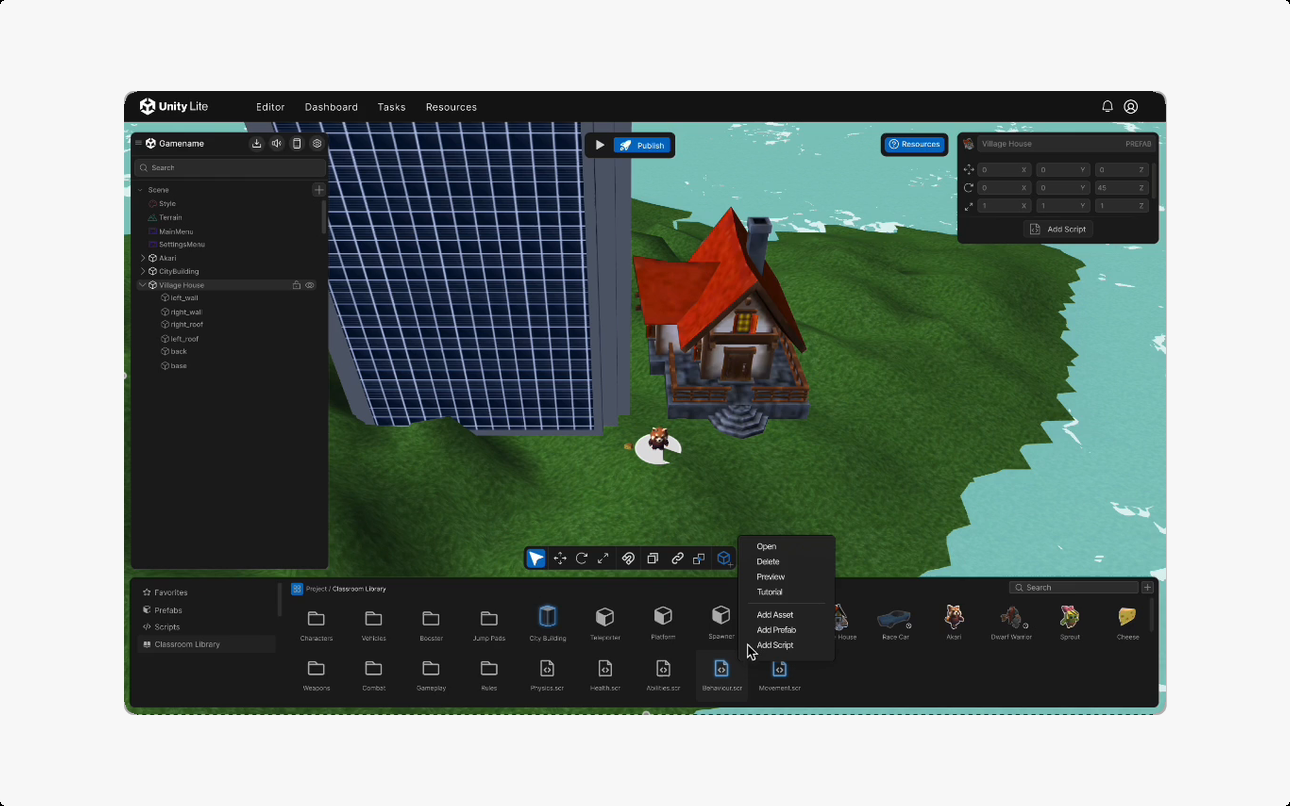Click the Search field in Classroom Library
This screenshot has width=1290, height=806.
[1074, 587]
